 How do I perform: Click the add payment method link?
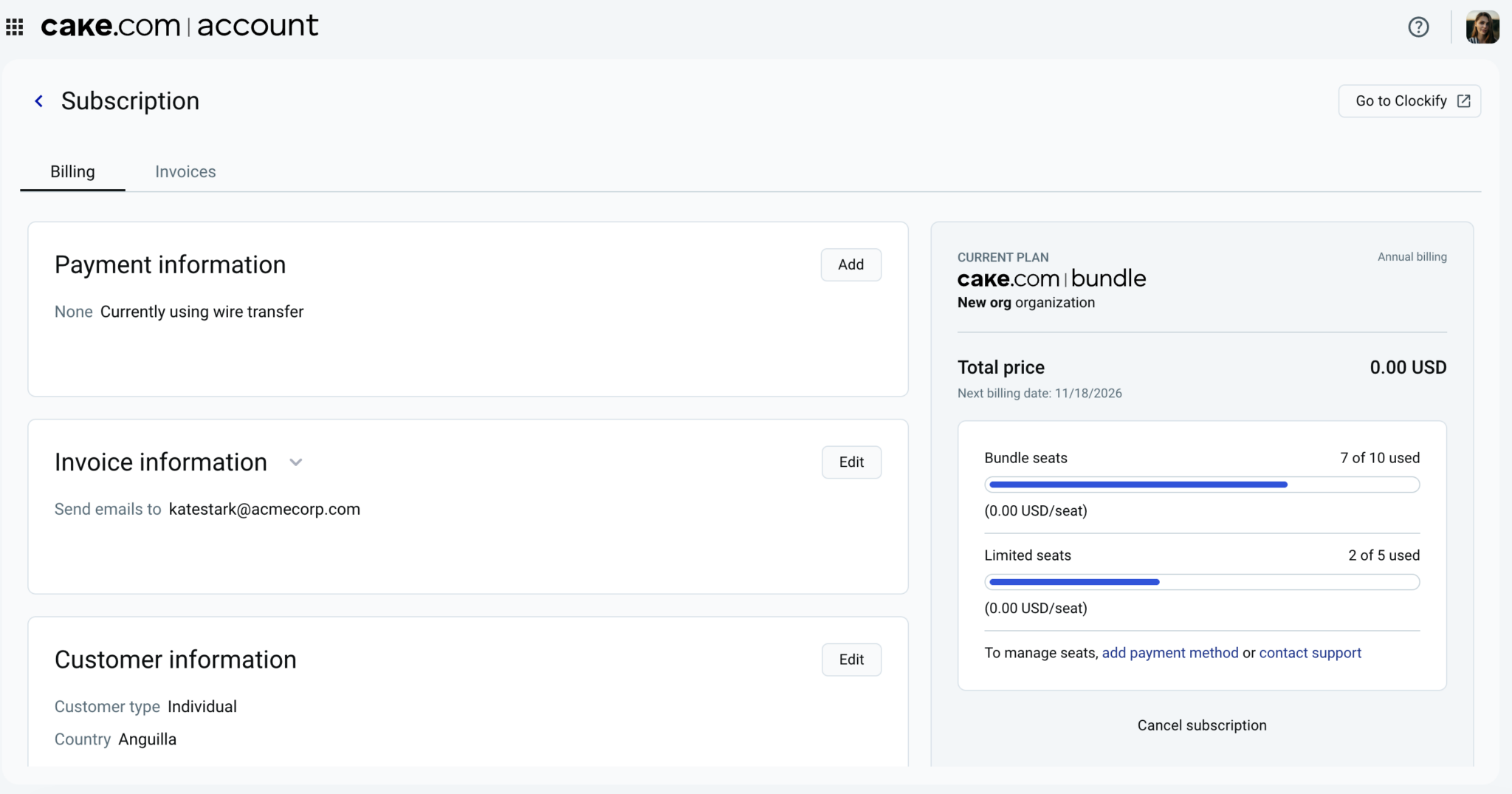pos(1170,653)
